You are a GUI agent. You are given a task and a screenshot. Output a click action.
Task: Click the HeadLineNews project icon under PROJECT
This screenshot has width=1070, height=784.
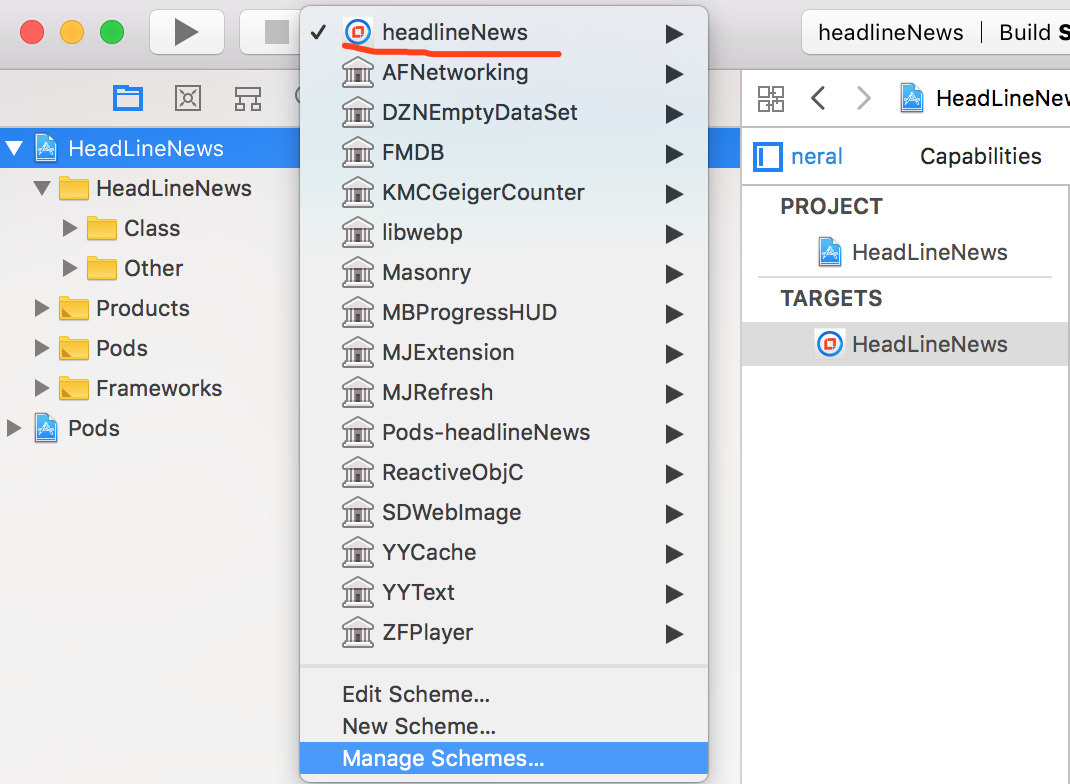(x=830, y=252)
